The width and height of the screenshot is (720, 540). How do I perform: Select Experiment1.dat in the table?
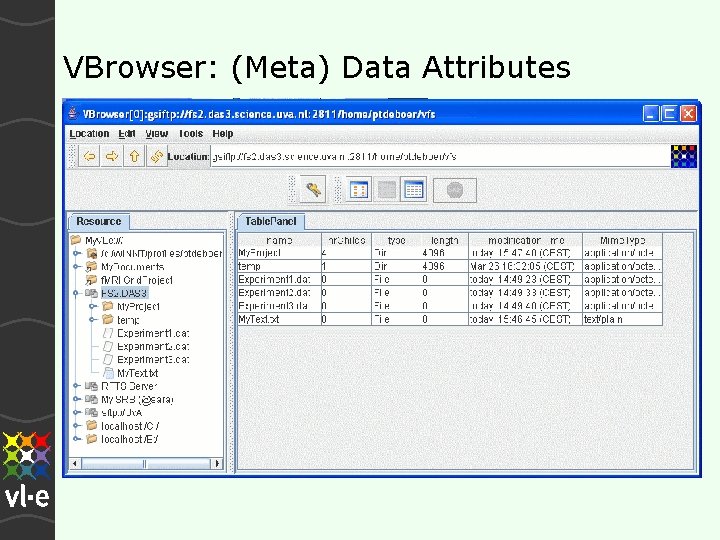[450, 279]
